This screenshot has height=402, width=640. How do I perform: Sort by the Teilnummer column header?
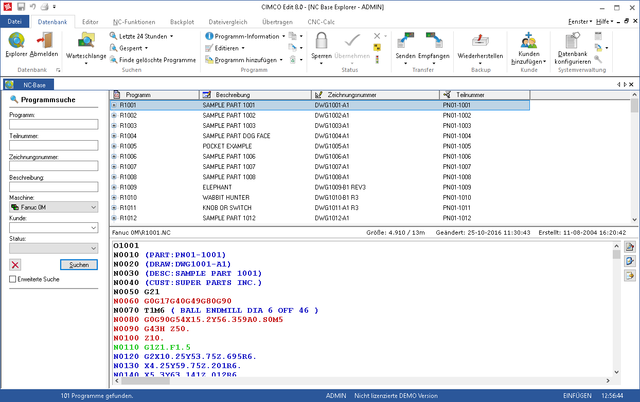(485, 95)
